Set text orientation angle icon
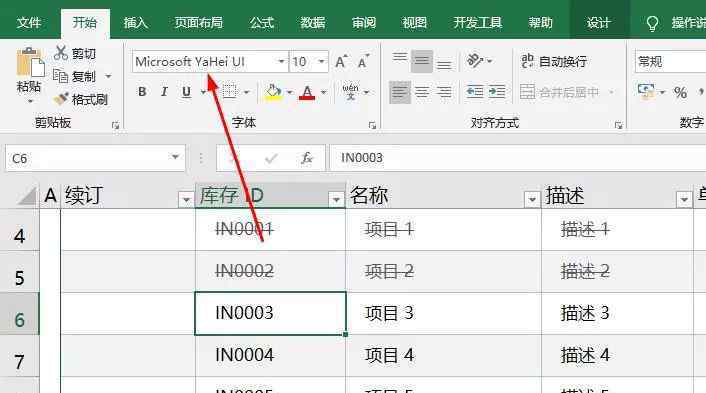The height and width of the screenshot is (393, 706). (x=475, y=60)
